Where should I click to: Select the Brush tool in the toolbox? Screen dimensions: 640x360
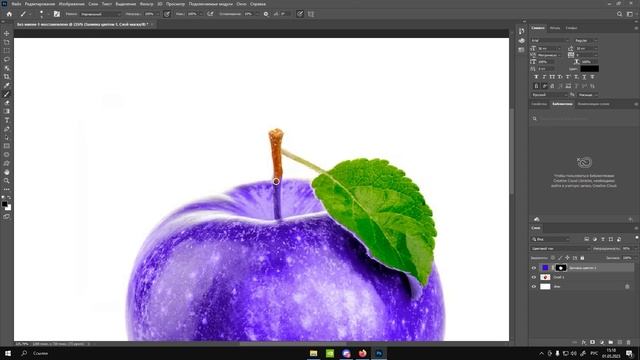point(7,94)
